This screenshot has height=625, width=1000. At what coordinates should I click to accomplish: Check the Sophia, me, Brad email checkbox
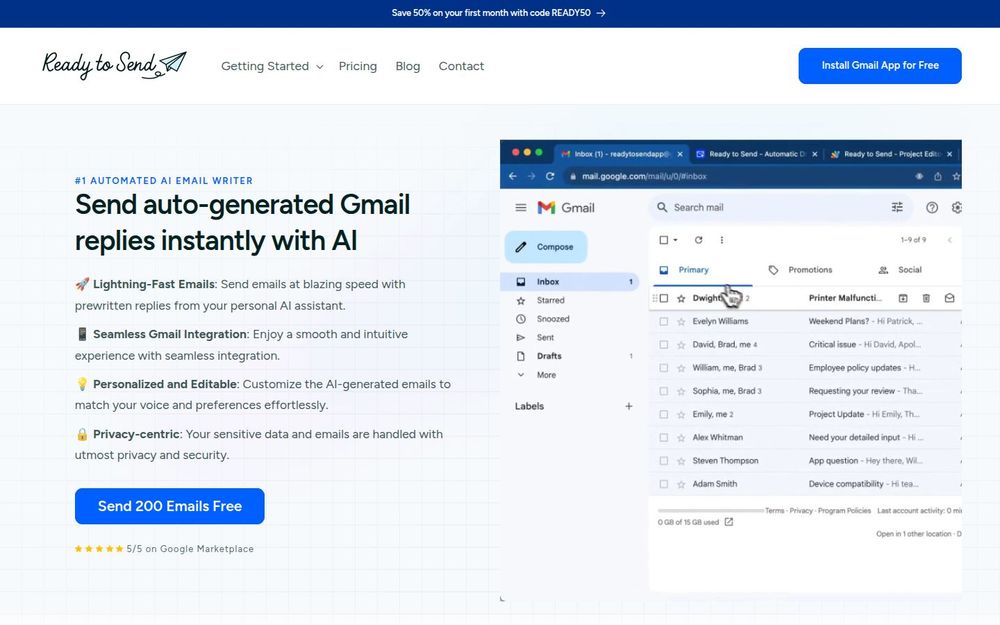pos(664,391)
